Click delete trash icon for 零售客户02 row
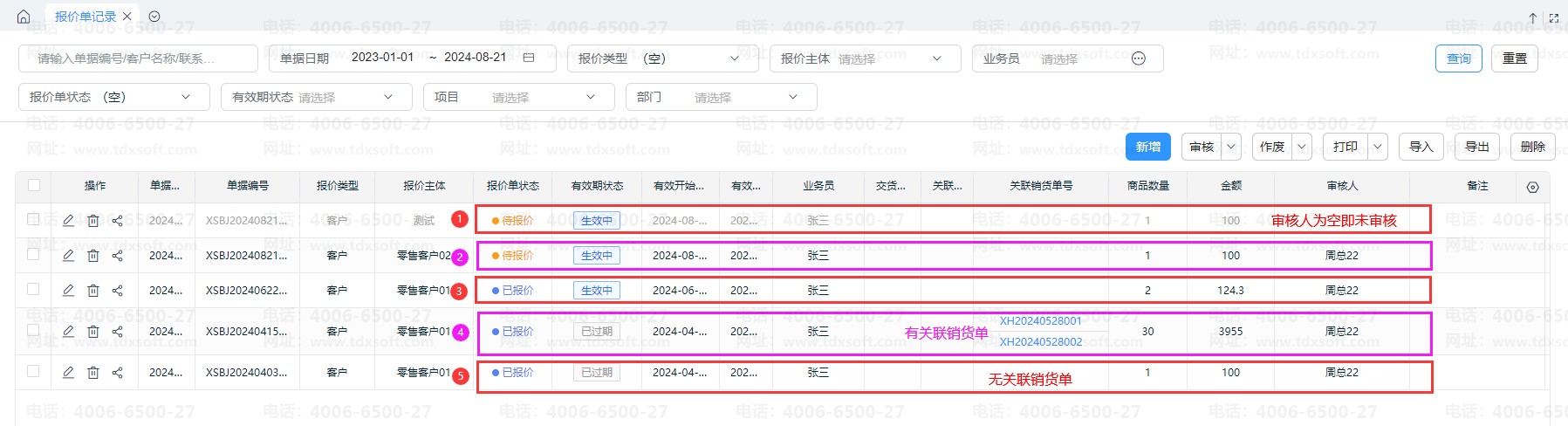Screen dimensions: 1568x426 point(92,256)
